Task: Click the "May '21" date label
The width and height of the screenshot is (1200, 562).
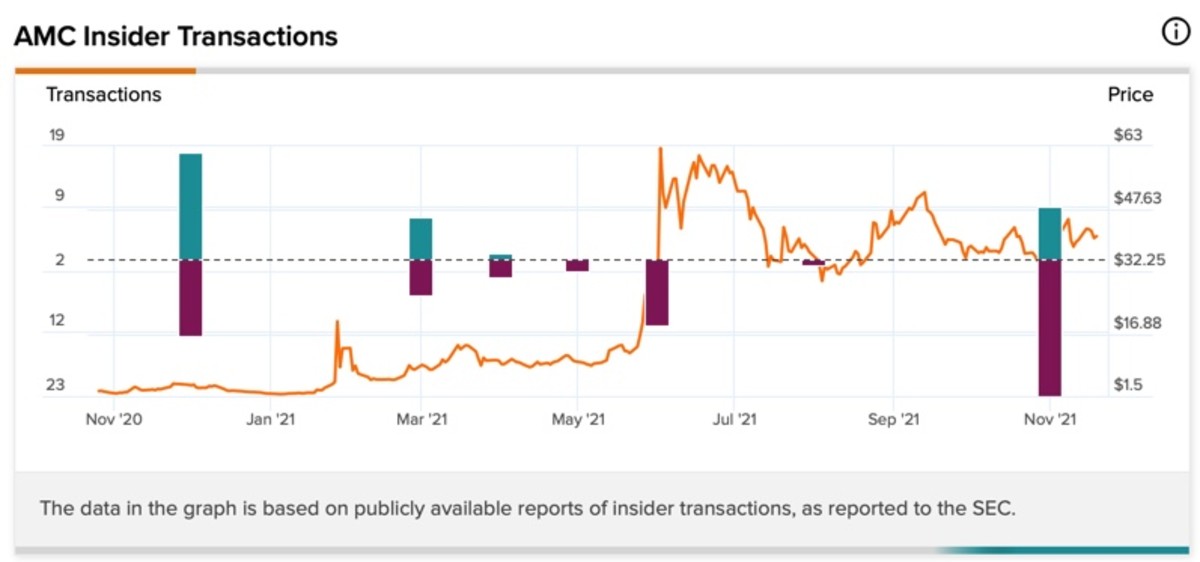Action: click(578, 420)
